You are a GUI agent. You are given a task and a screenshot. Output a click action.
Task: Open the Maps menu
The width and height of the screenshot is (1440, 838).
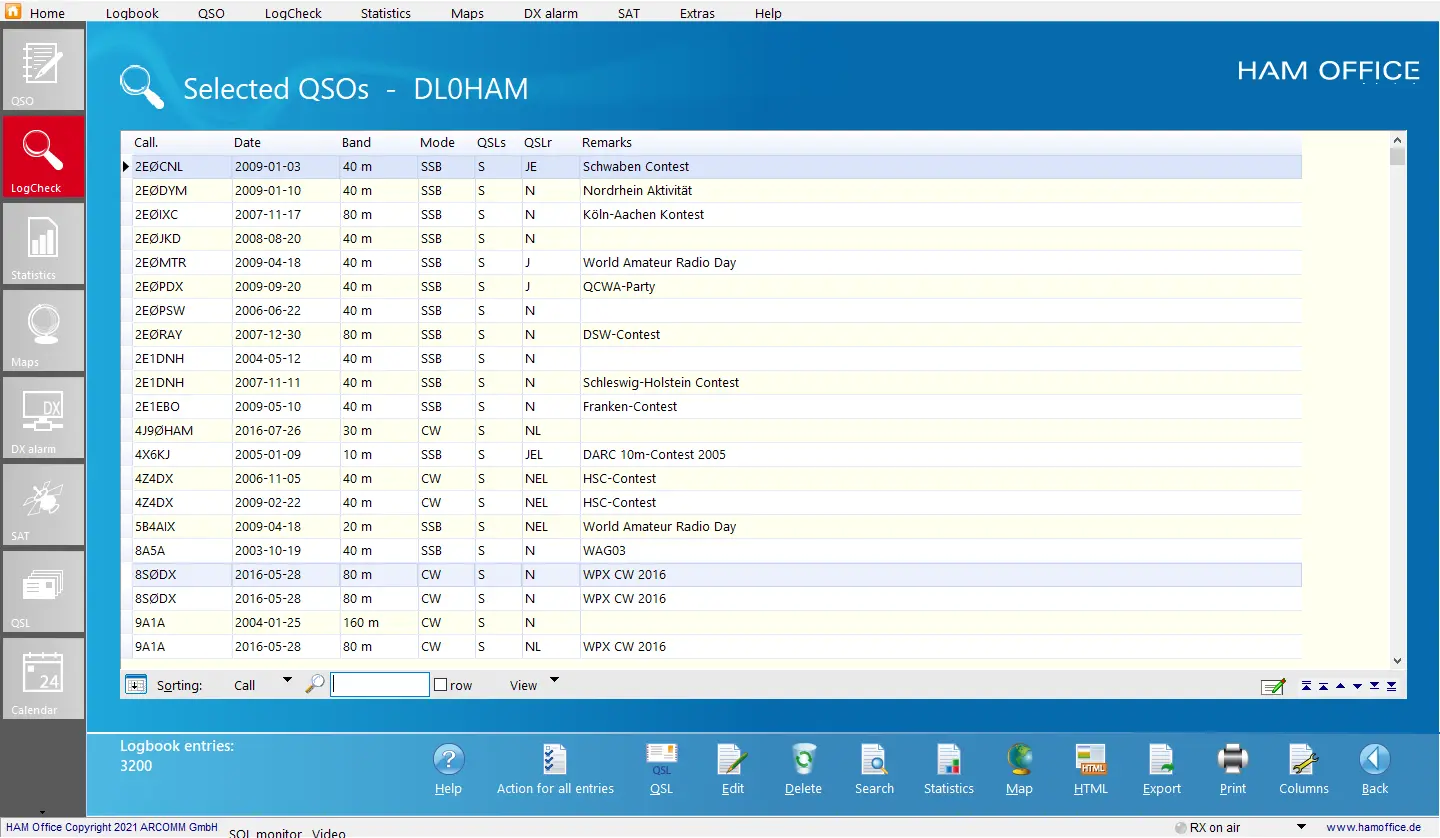coord(467,14)
